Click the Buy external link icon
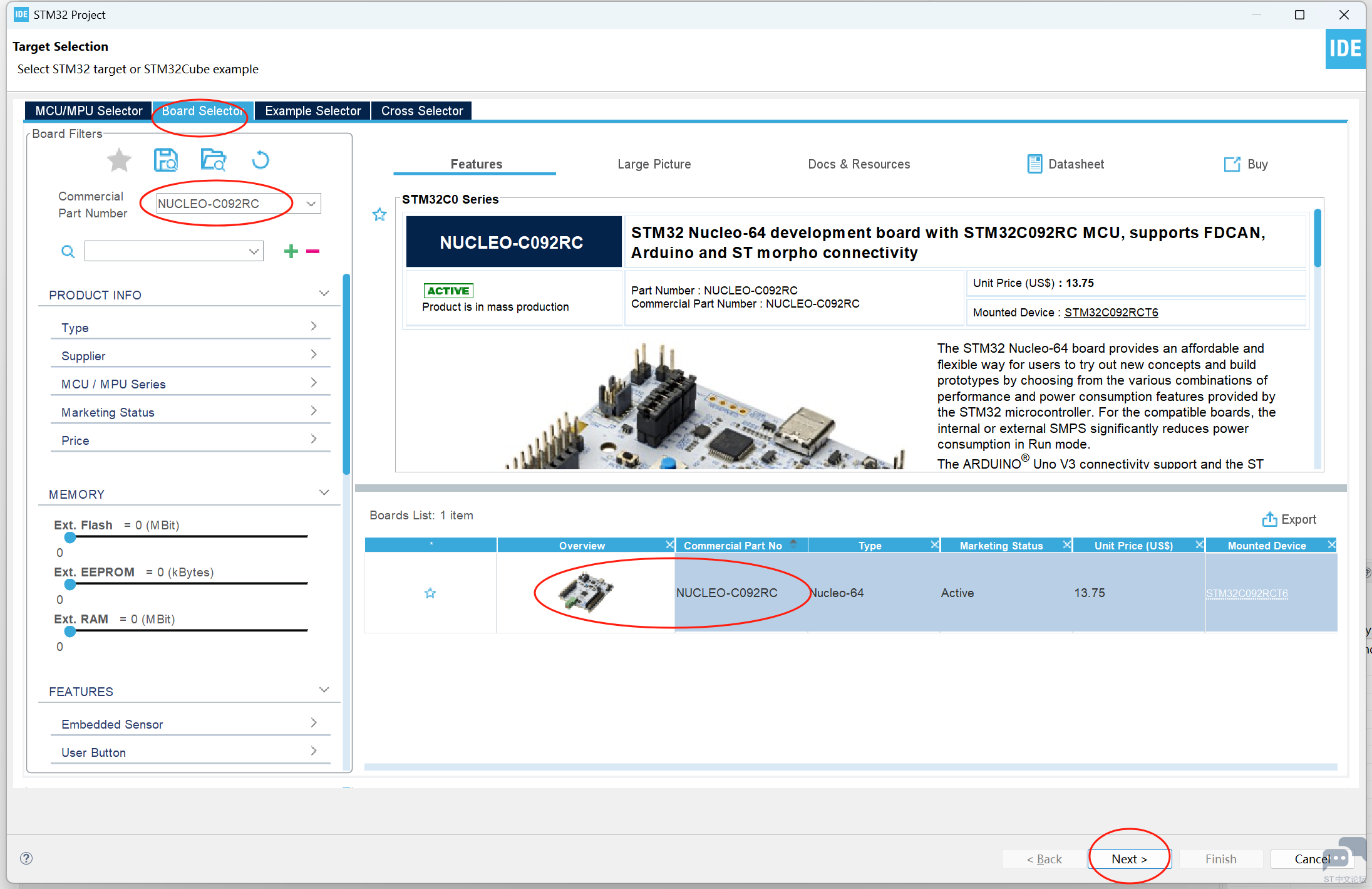The height and width of the screenshot is (889, 1372). [x=1232, y=164]
